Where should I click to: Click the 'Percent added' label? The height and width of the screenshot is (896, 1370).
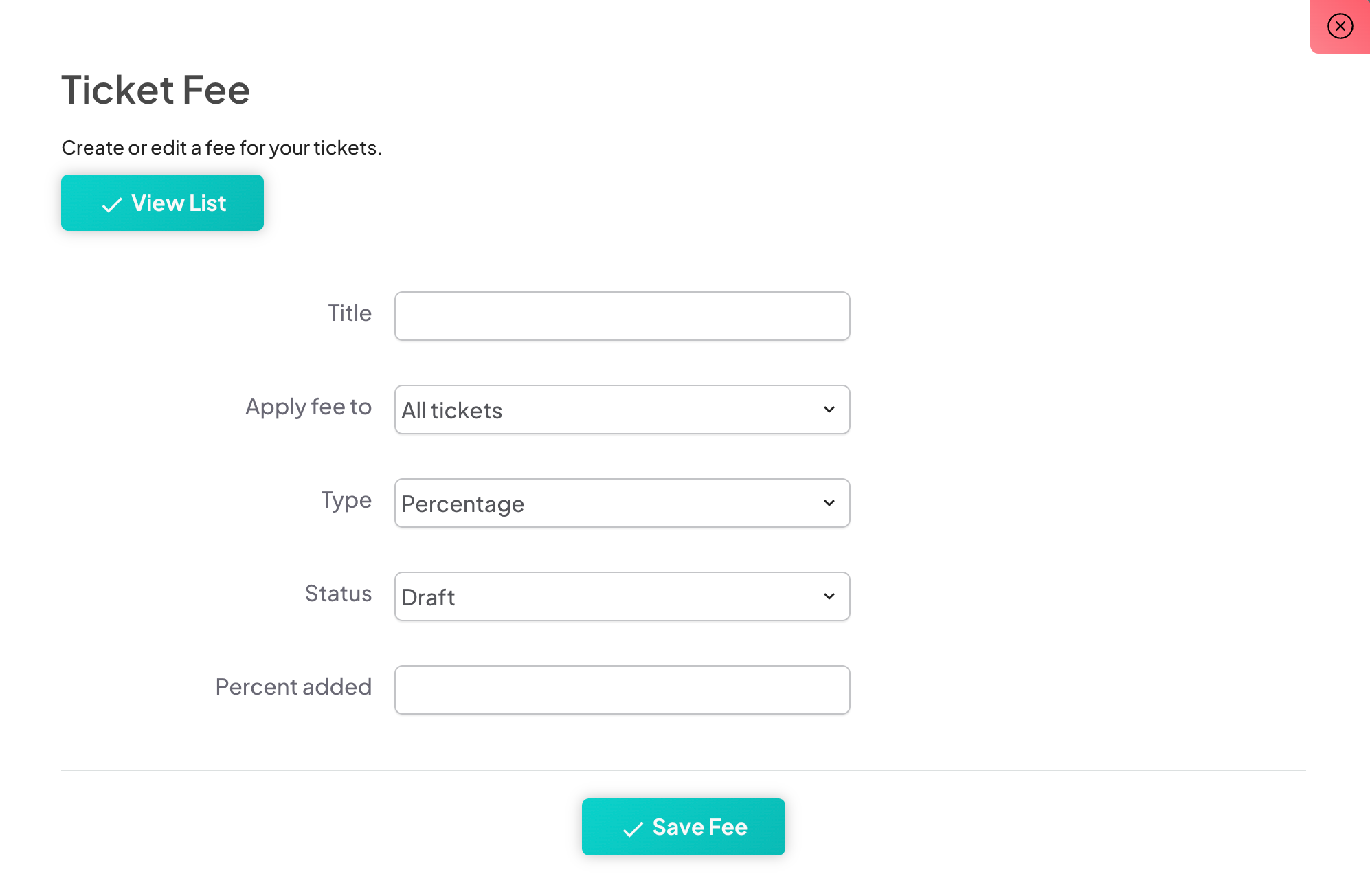pyautogui.click(x=293, y=687)
